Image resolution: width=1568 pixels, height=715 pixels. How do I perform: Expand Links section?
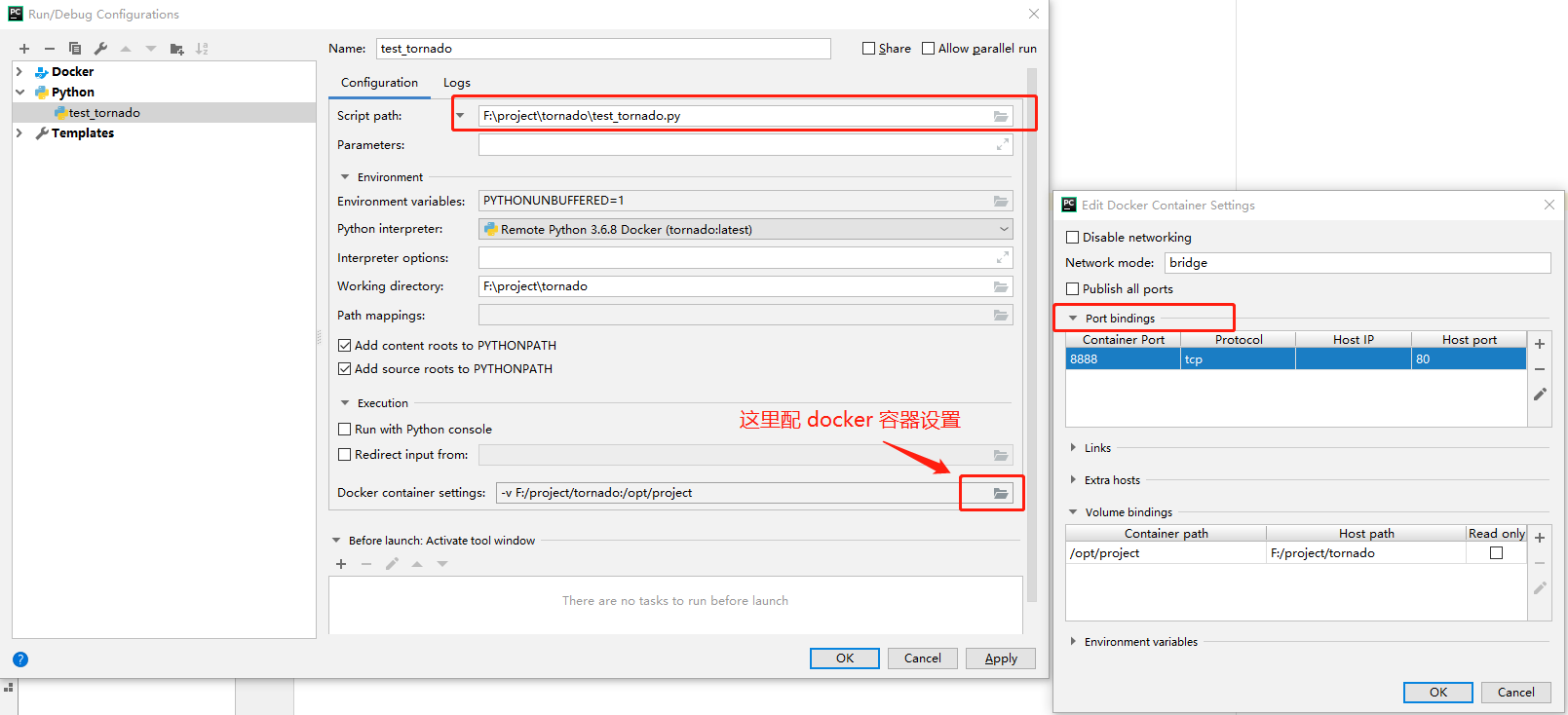[x=1073, y=448]
